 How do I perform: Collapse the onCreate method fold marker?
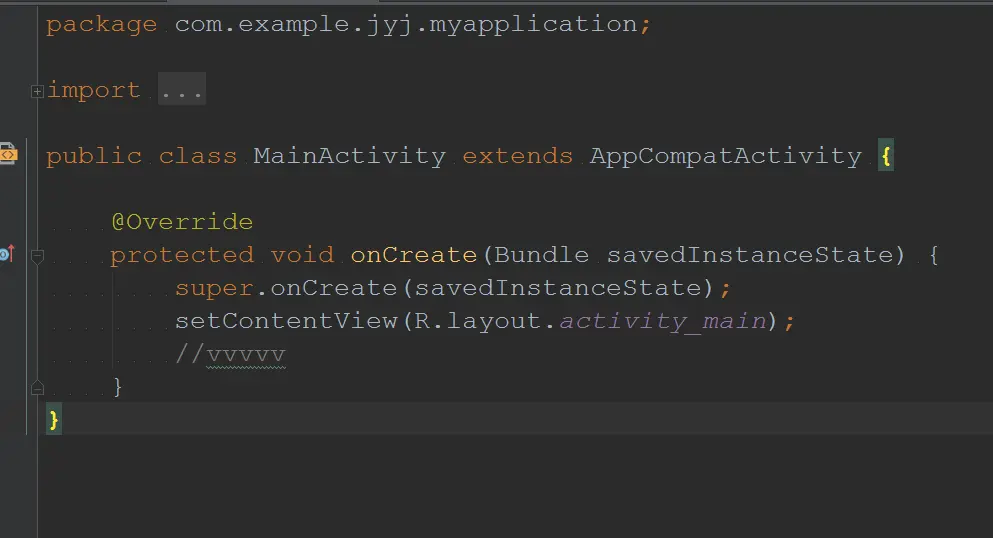point(37,256)
